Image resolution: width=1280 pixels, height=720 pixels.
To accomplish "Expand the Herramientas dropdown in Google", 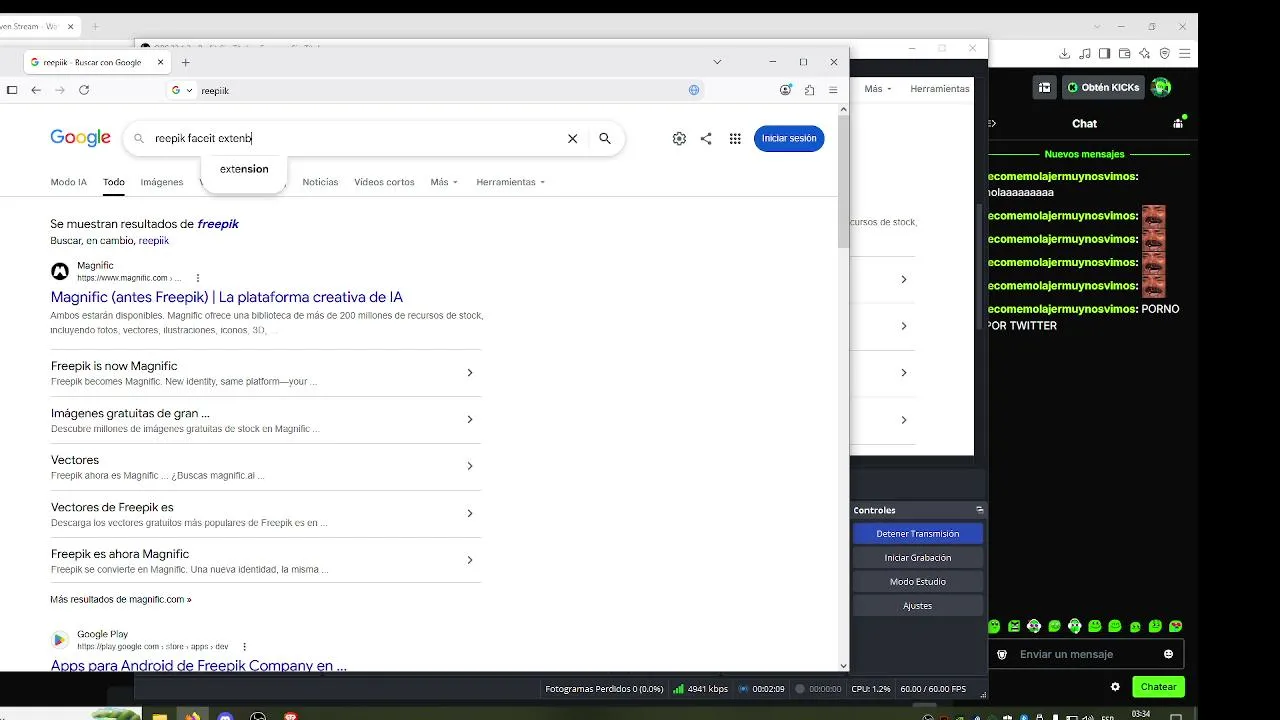I will pos(512,182).
